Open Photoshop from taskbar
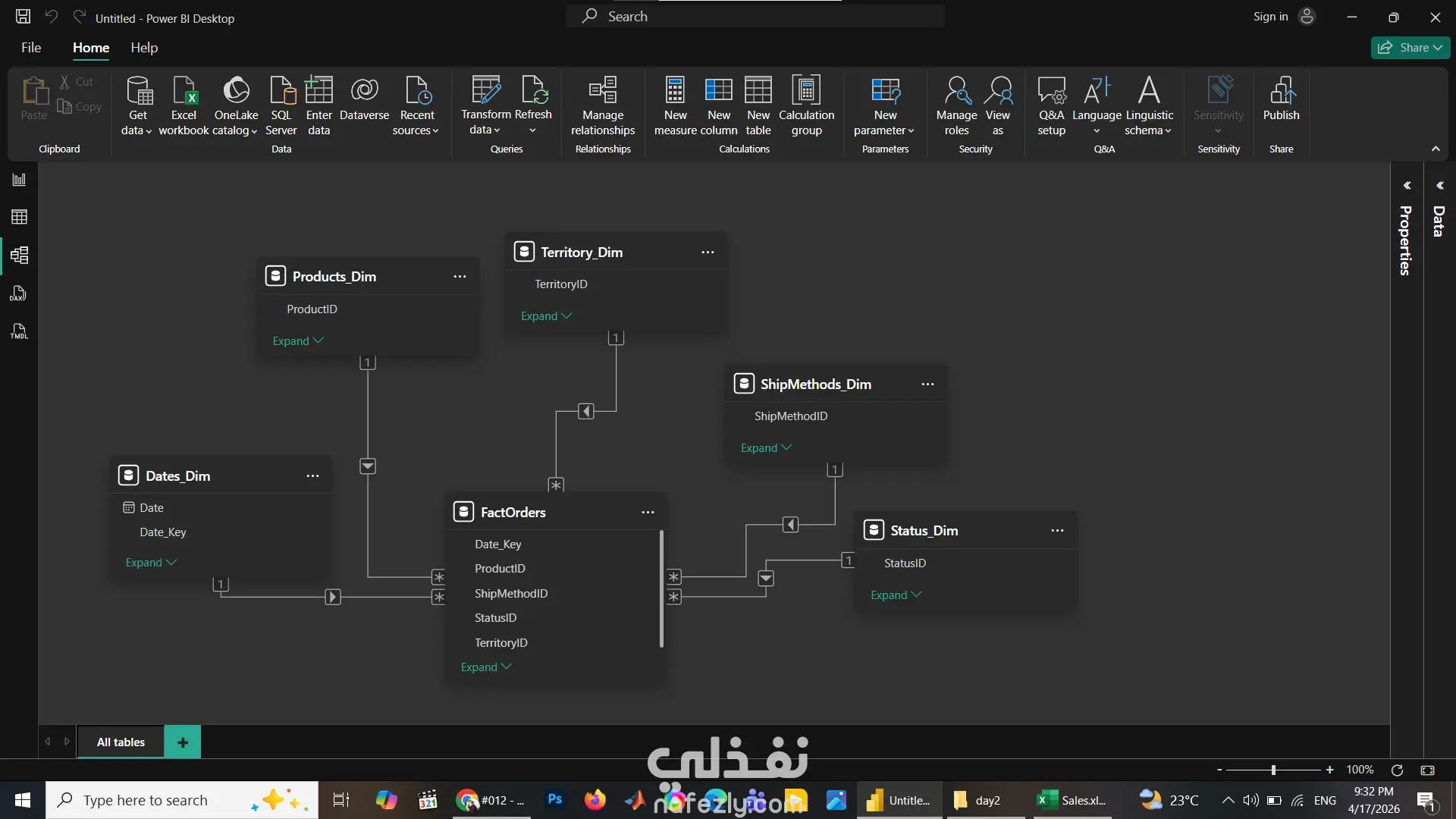The width and height of the screenshot is (1456, 819). click(x=555, y=800)
